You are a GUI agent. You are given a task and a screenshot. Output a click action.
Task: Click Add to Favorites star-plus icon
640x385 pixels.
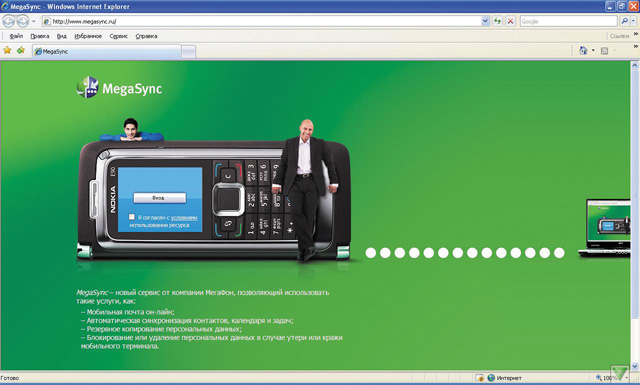pyautogui.click(x=21, y=50)
